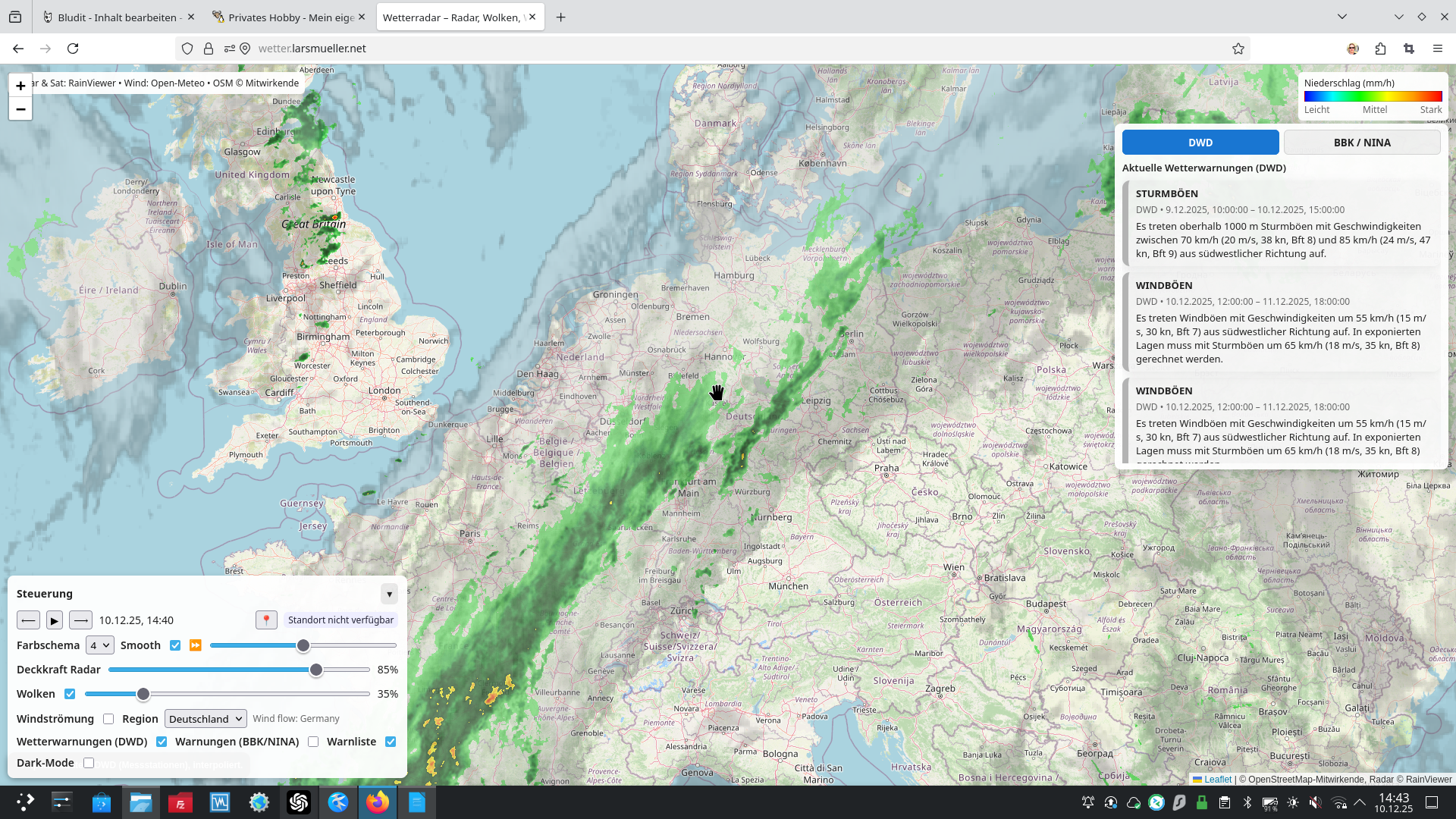Click the location pin button
The width and height of the screenshot is (1456, 819).
(266, 620)
